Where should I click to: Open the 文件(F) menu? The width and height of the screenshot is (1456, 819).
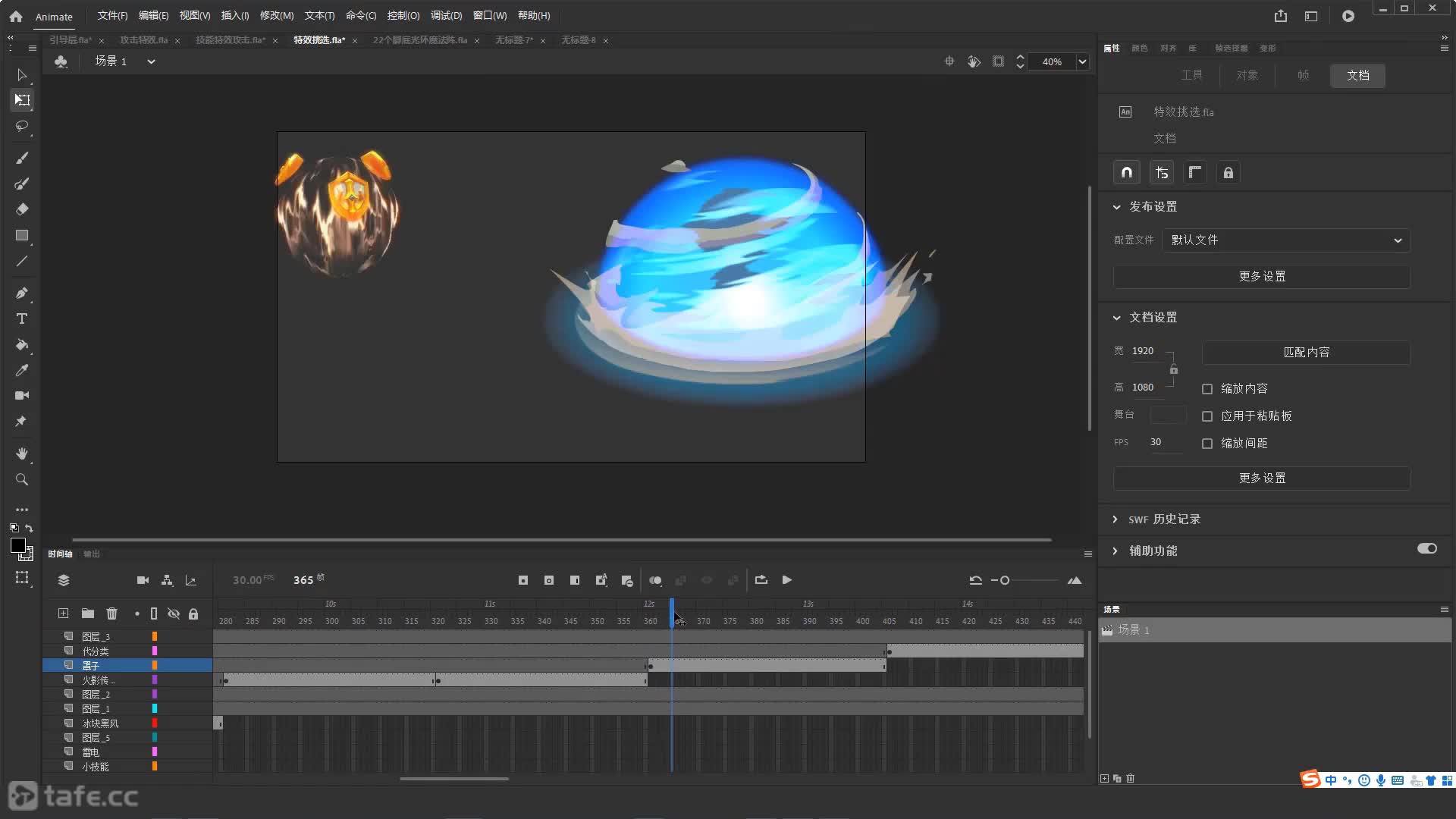pos(112,16)
